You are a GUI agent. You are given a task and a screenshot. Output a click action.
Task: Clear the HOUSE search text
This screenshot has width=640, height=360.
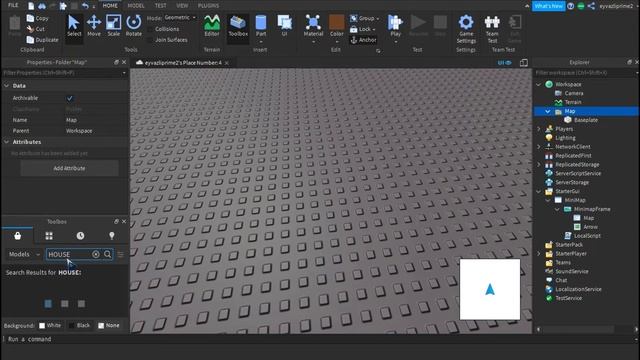pos(96,254)
